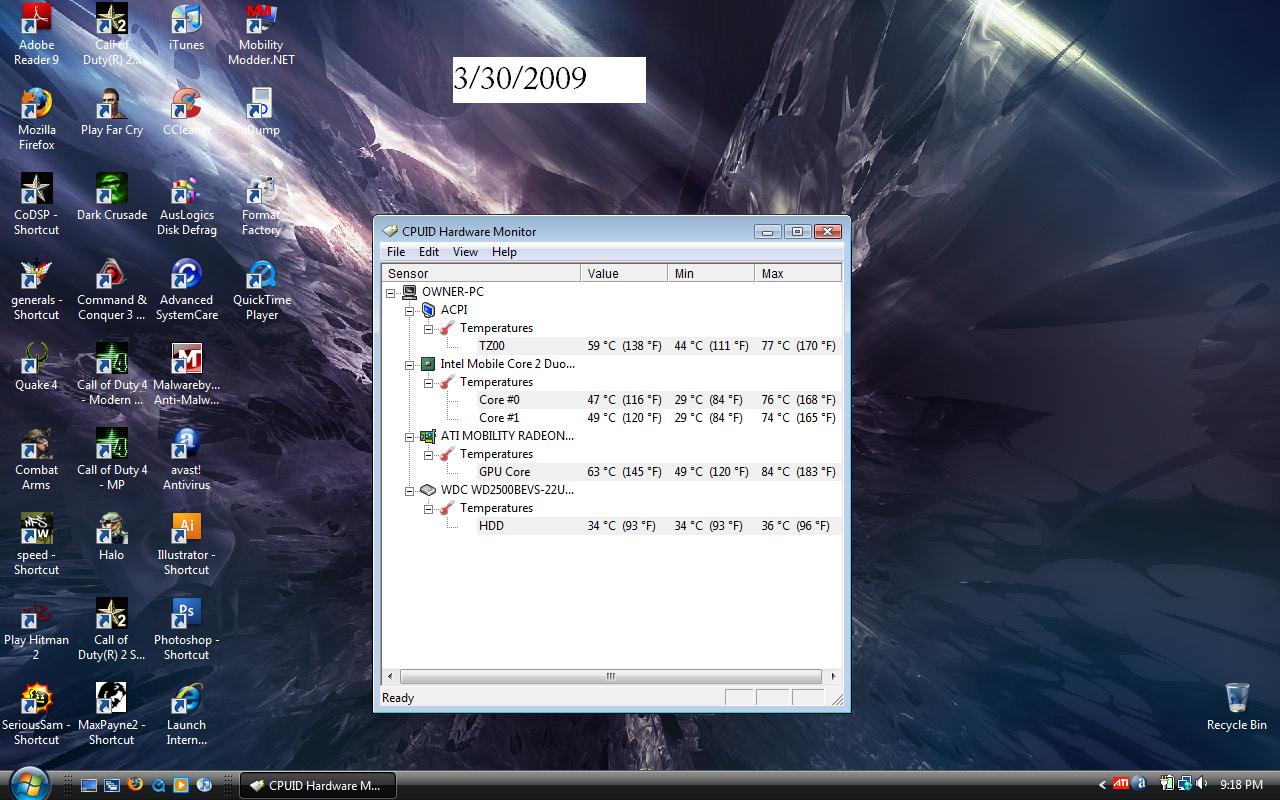This screenshot has height=800, width=1280.
Task: Collapse Temperatures under ATI Radeon
Action: click(429, 454)
